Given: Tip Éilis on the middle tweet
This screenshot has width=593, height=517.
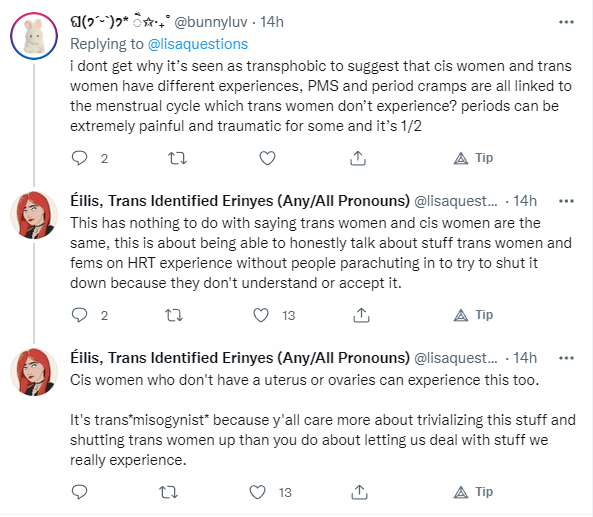Looking at the screenshot, I should 473,315.
